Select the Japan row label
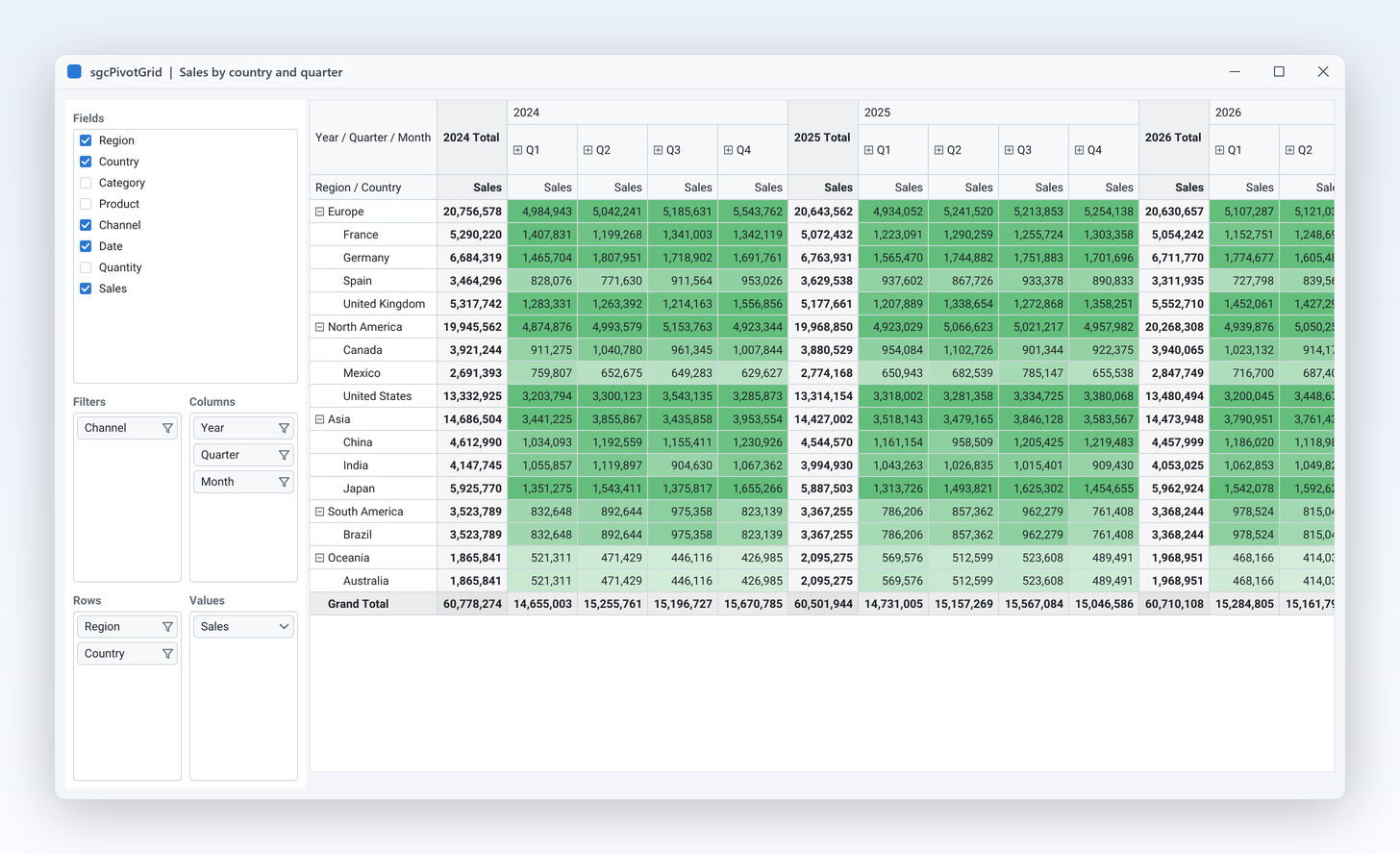The height and width of the screenshot is (854, 1400). coord(373,489)
